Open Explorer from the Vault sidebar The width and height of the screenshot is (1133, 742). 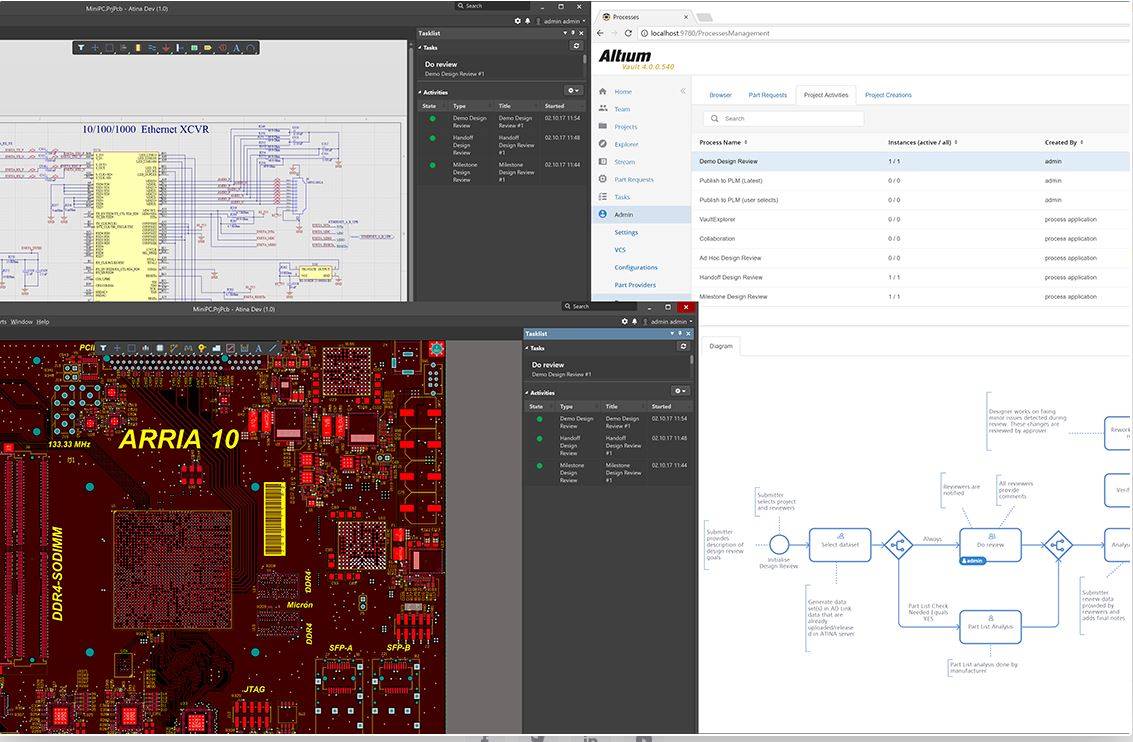[625, 145]
